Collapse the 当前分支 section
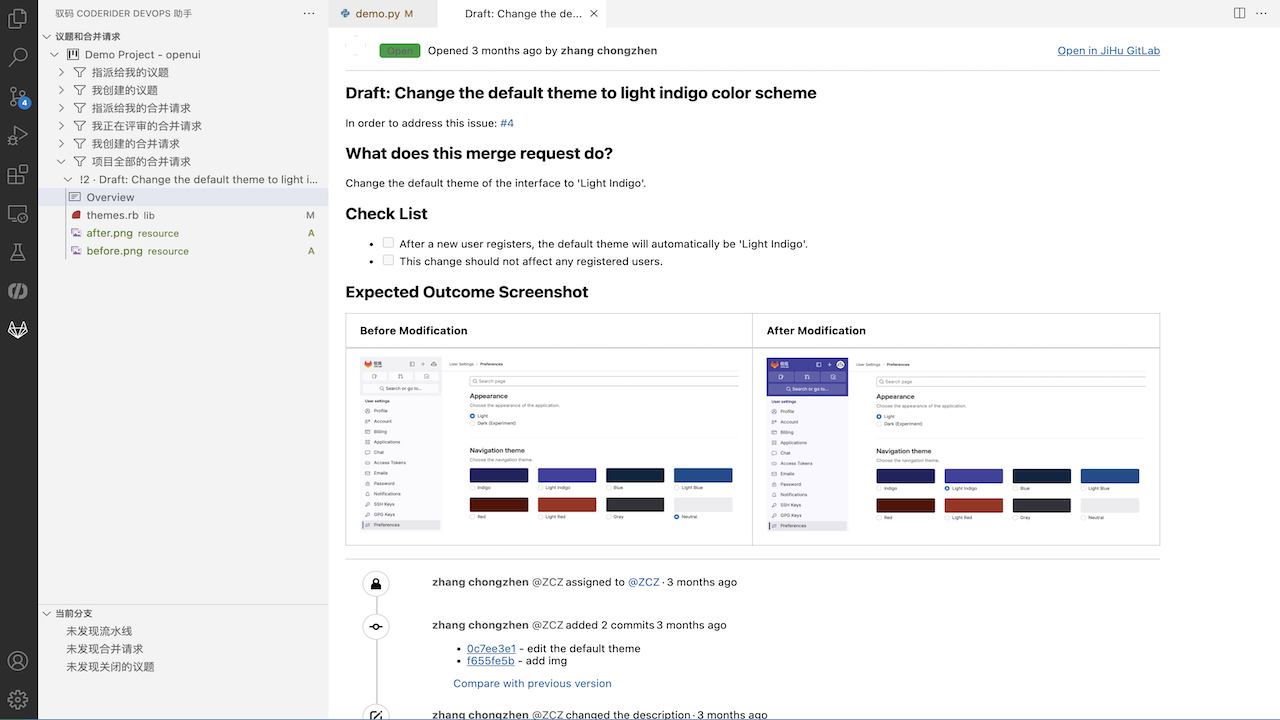This screenshot has height=720, width=1280. 46,613
